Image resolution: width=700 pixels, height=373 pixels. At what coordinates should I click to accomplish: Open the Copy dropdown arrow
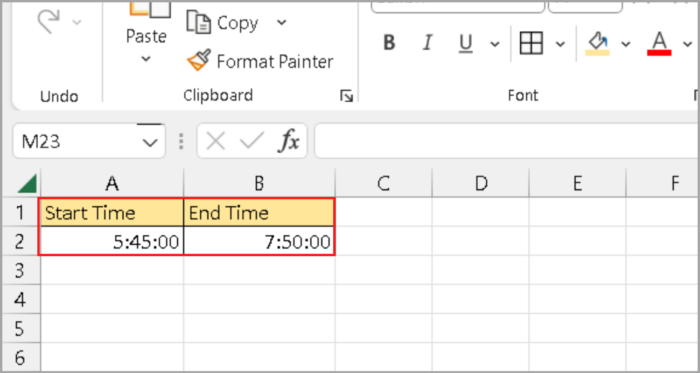[x=282, y=22]
